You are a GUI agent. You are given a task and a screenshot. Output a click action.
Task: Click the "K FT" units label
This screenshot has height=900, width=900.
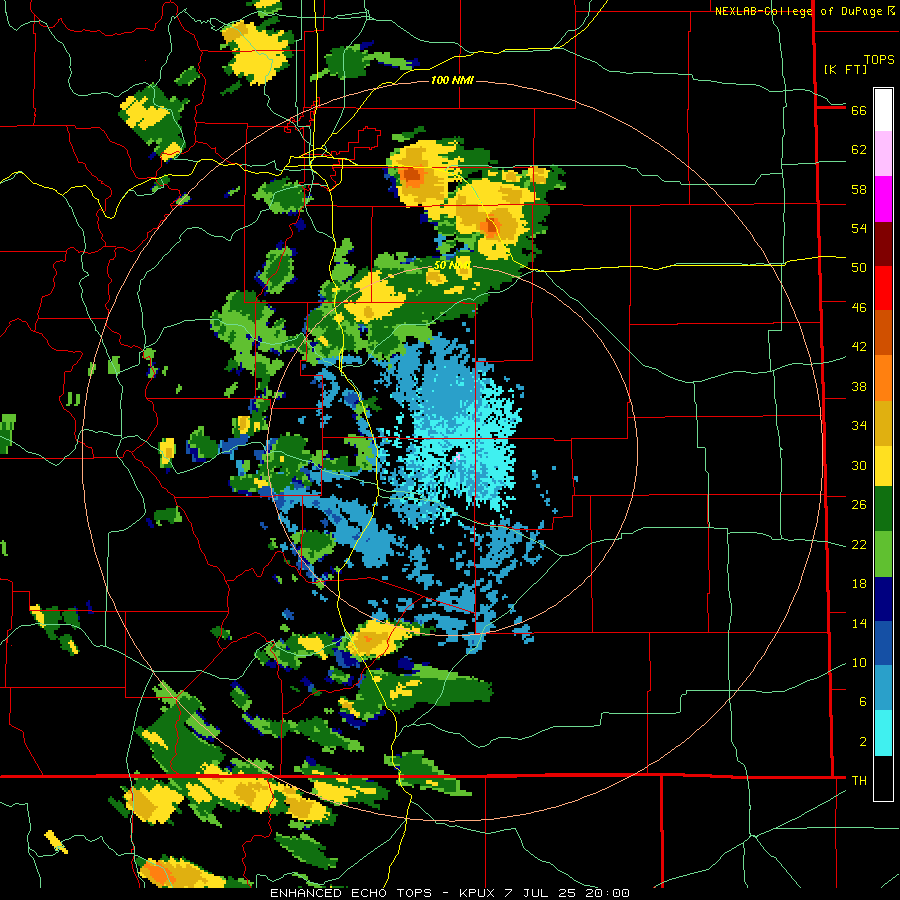(845, 70)
